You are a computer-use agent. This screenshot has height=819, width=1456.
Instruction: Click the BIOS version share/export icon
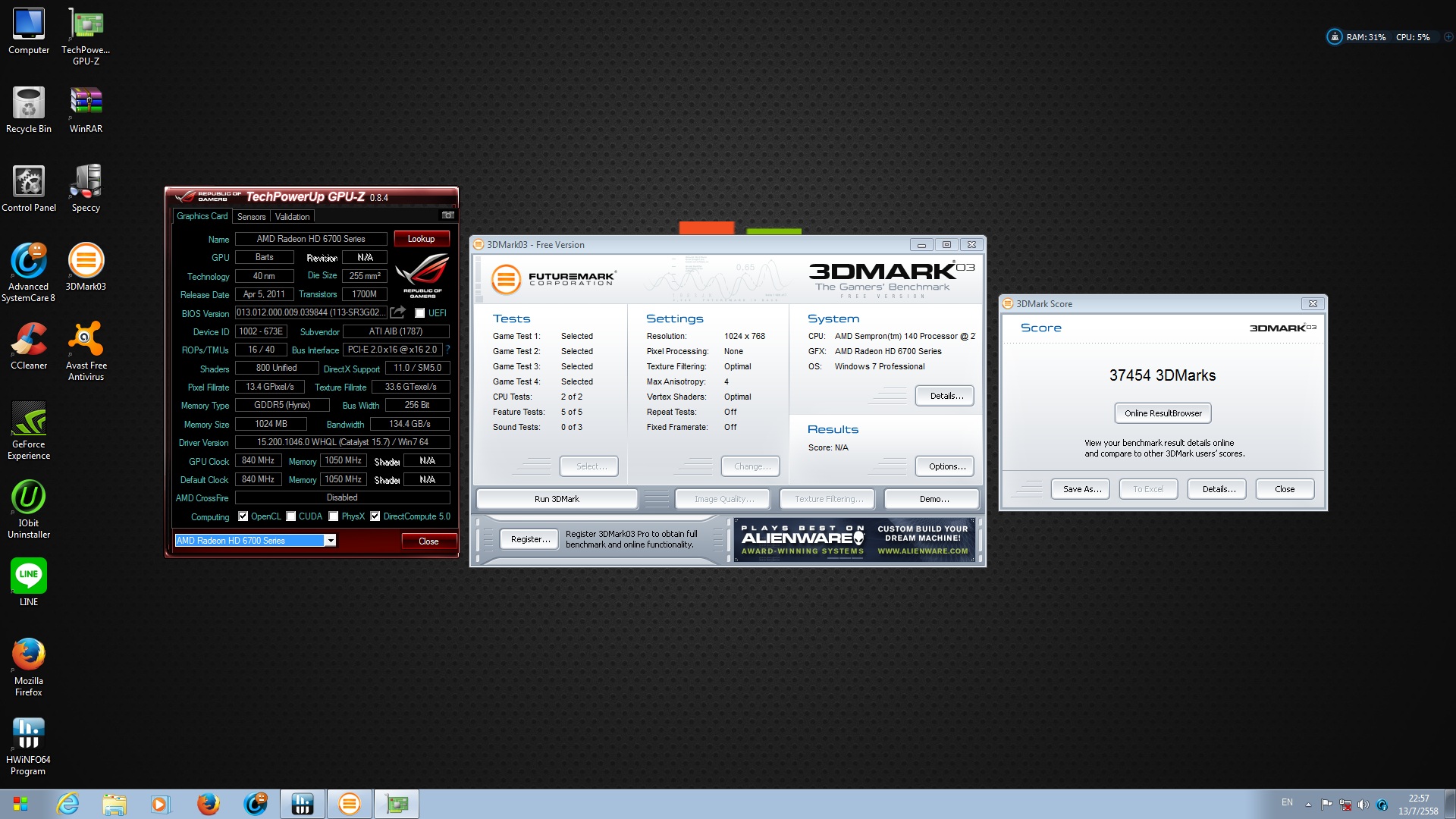397,312
